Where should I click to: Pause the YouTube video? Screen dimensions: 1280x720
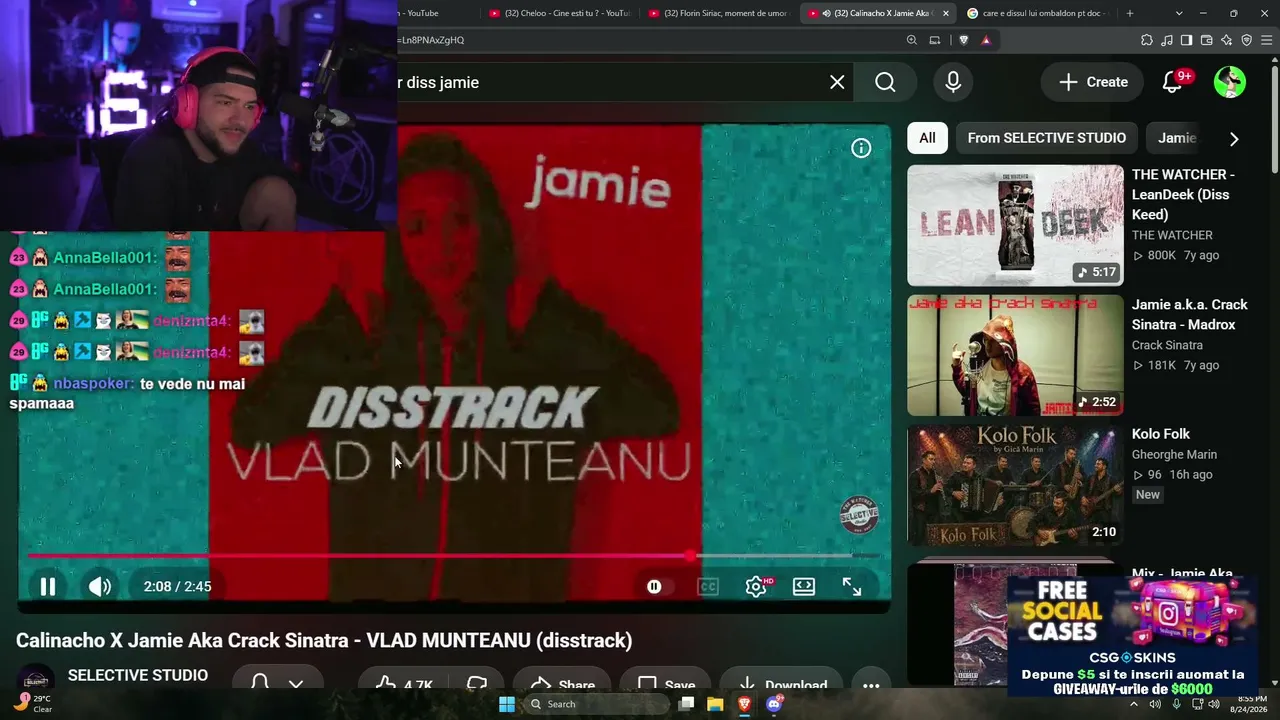(x=47, y=587)
